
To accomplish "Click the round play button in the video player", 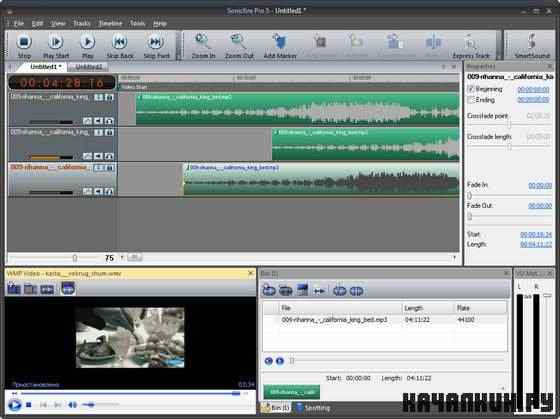I will [x=14, y=405].
